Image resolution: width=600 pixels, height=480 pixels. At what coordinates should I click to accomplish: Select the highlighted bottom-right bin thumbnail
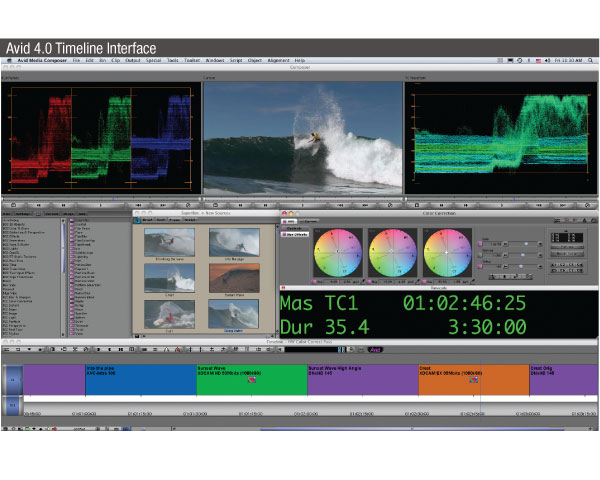[x=233, y=314]
